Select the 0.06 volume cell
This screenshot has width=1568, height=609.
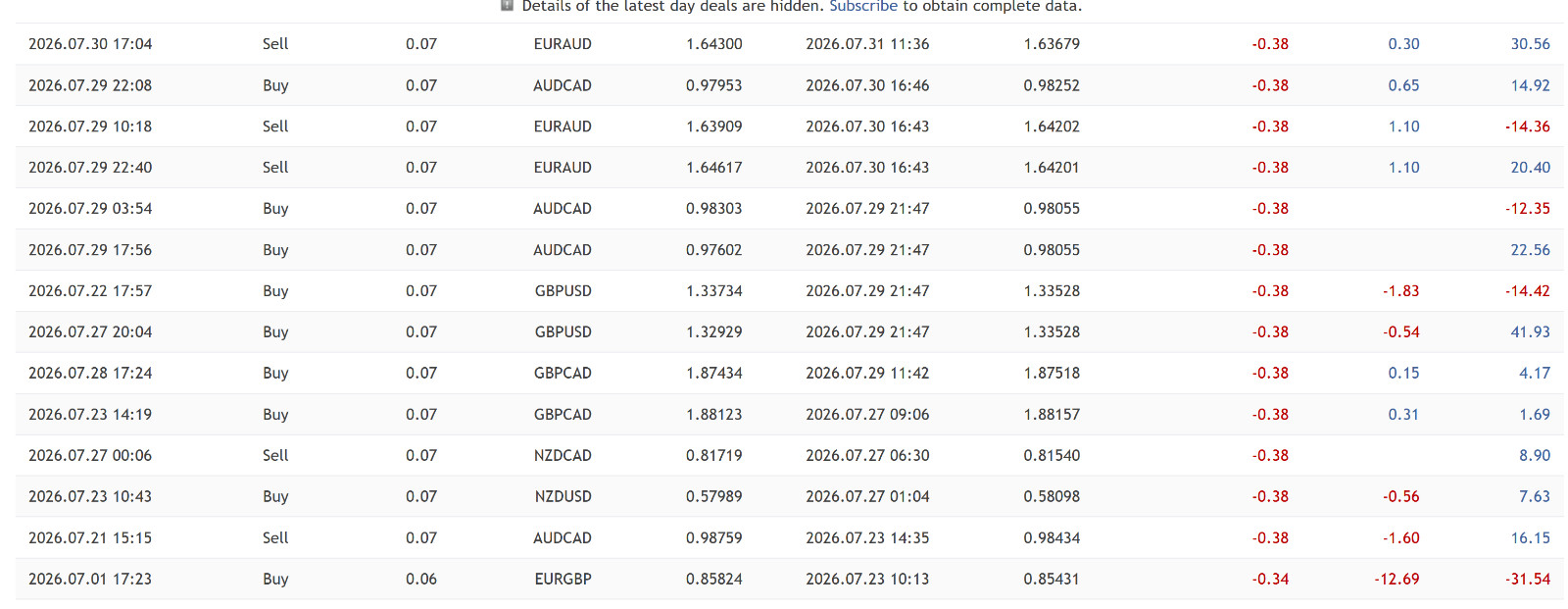(x=421, y=579)
